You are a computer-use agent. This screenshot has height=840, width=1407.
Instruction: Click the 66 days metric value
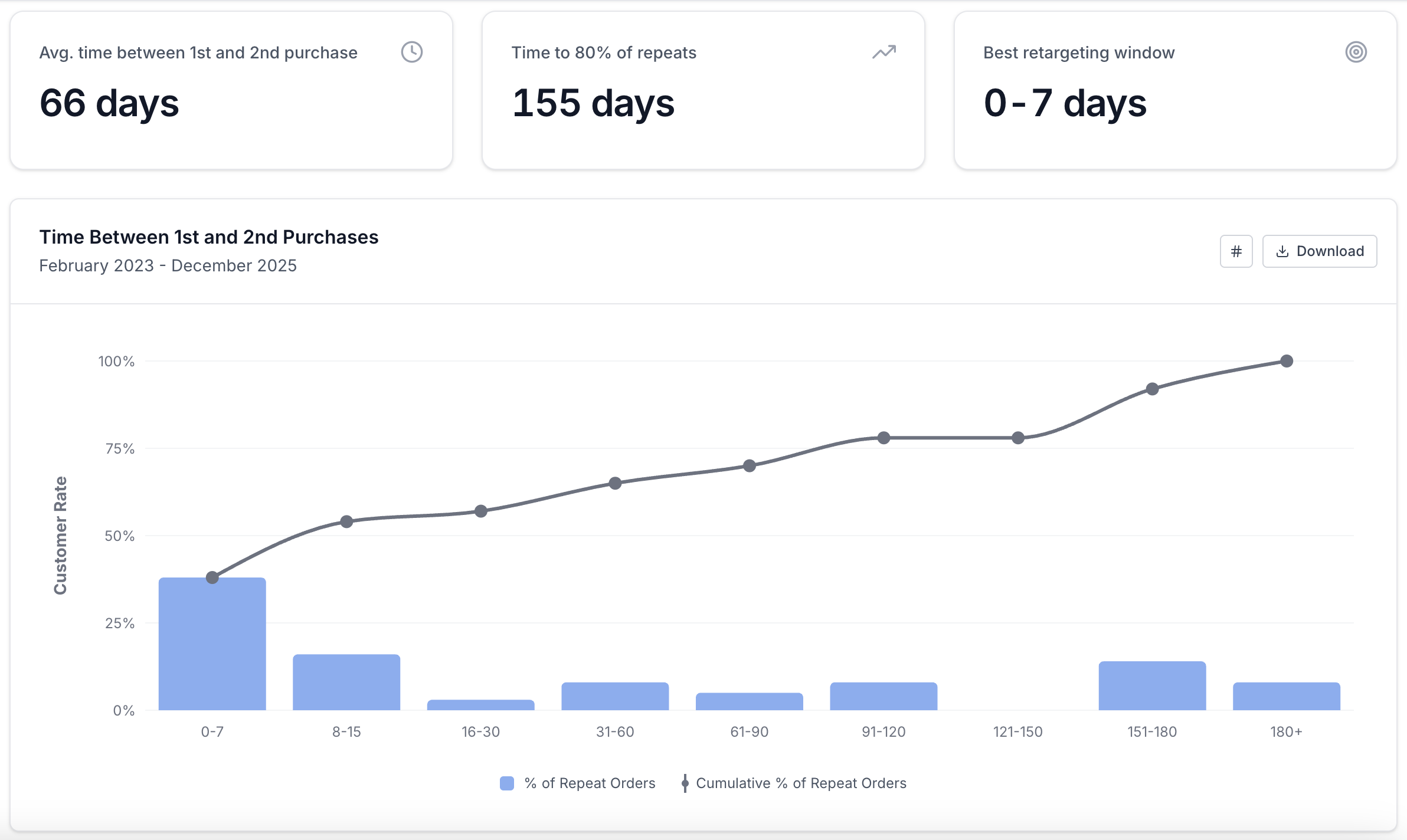tap(109, 103)
